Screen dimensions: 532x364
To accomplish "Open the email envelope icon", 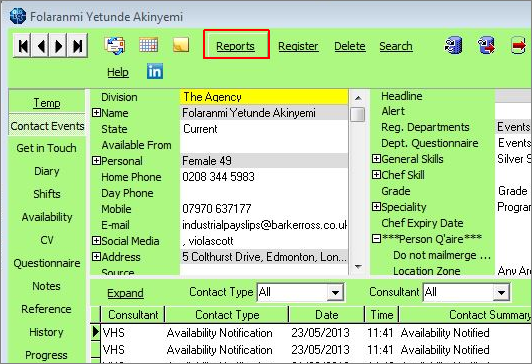I will pos(114,45).
